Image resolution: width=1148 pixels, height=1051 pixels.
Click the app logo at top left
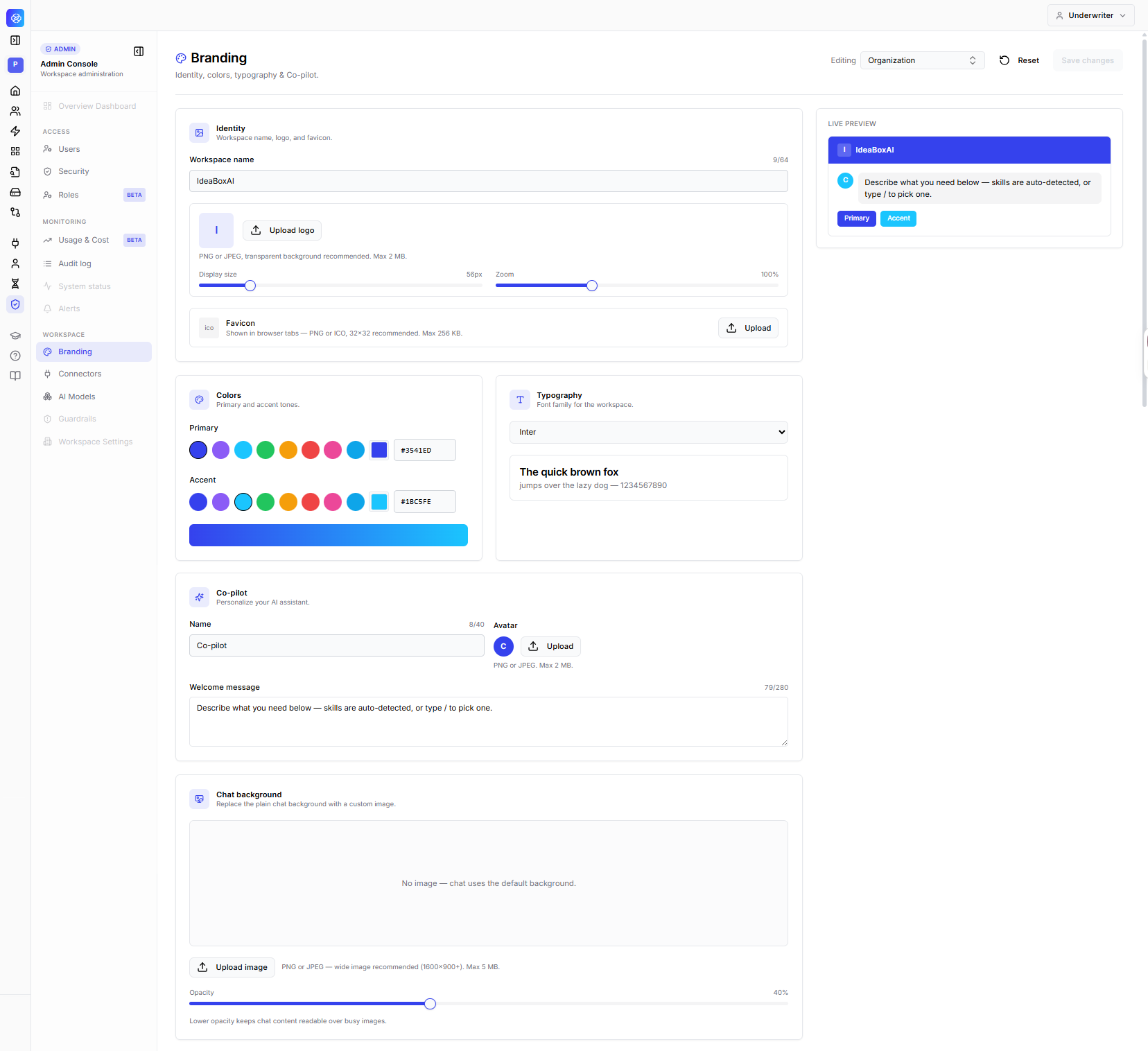pos(15,18)
